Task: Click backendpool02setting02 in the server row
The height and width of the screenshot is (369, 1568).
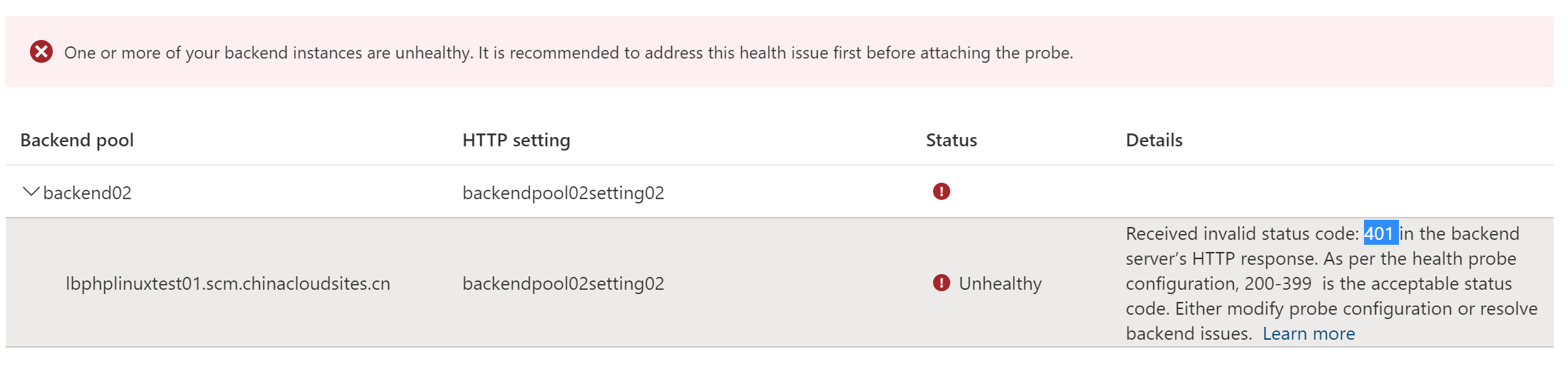Action: (563, 283)
